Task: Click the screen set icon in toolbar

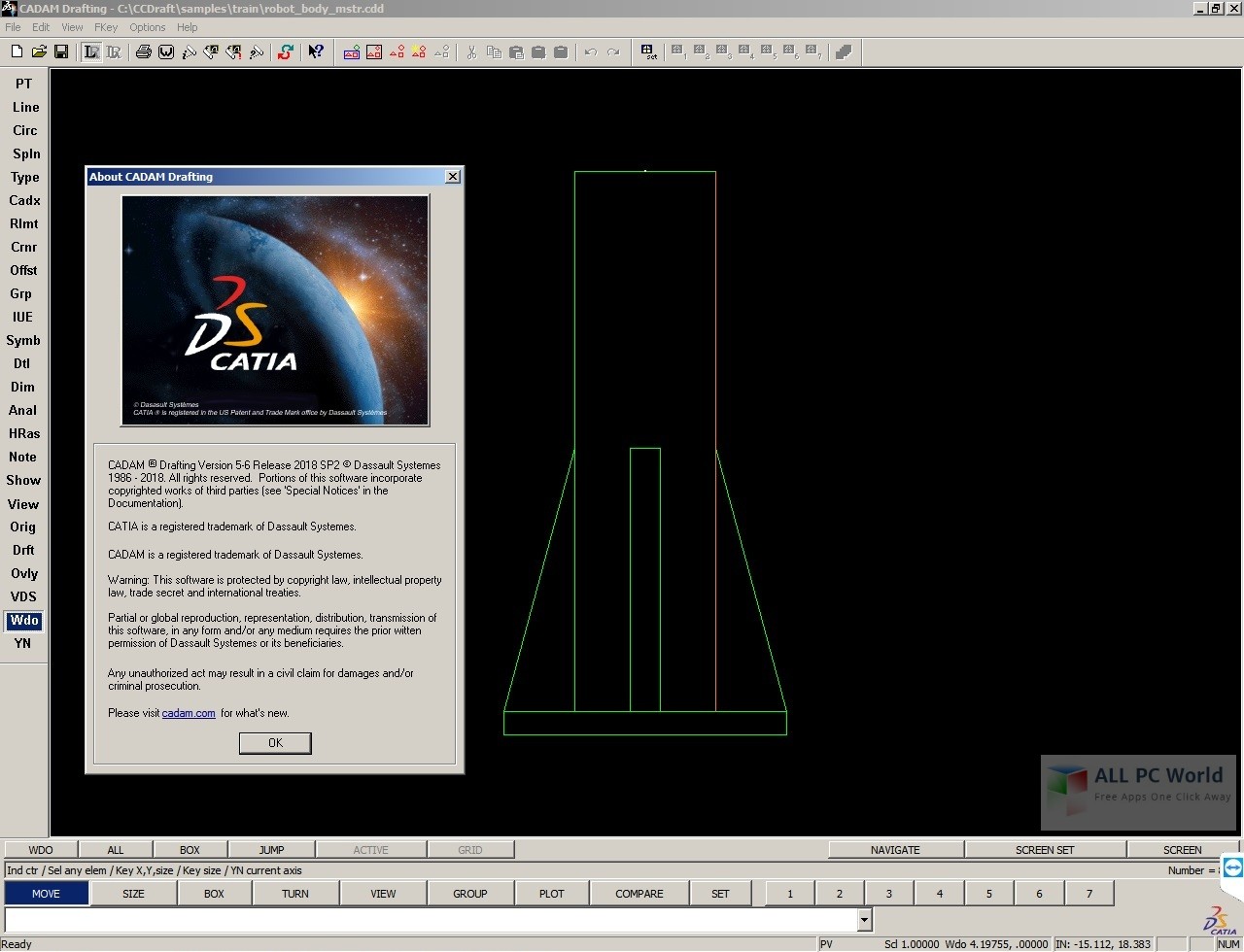Action: (x=648, y=52)
